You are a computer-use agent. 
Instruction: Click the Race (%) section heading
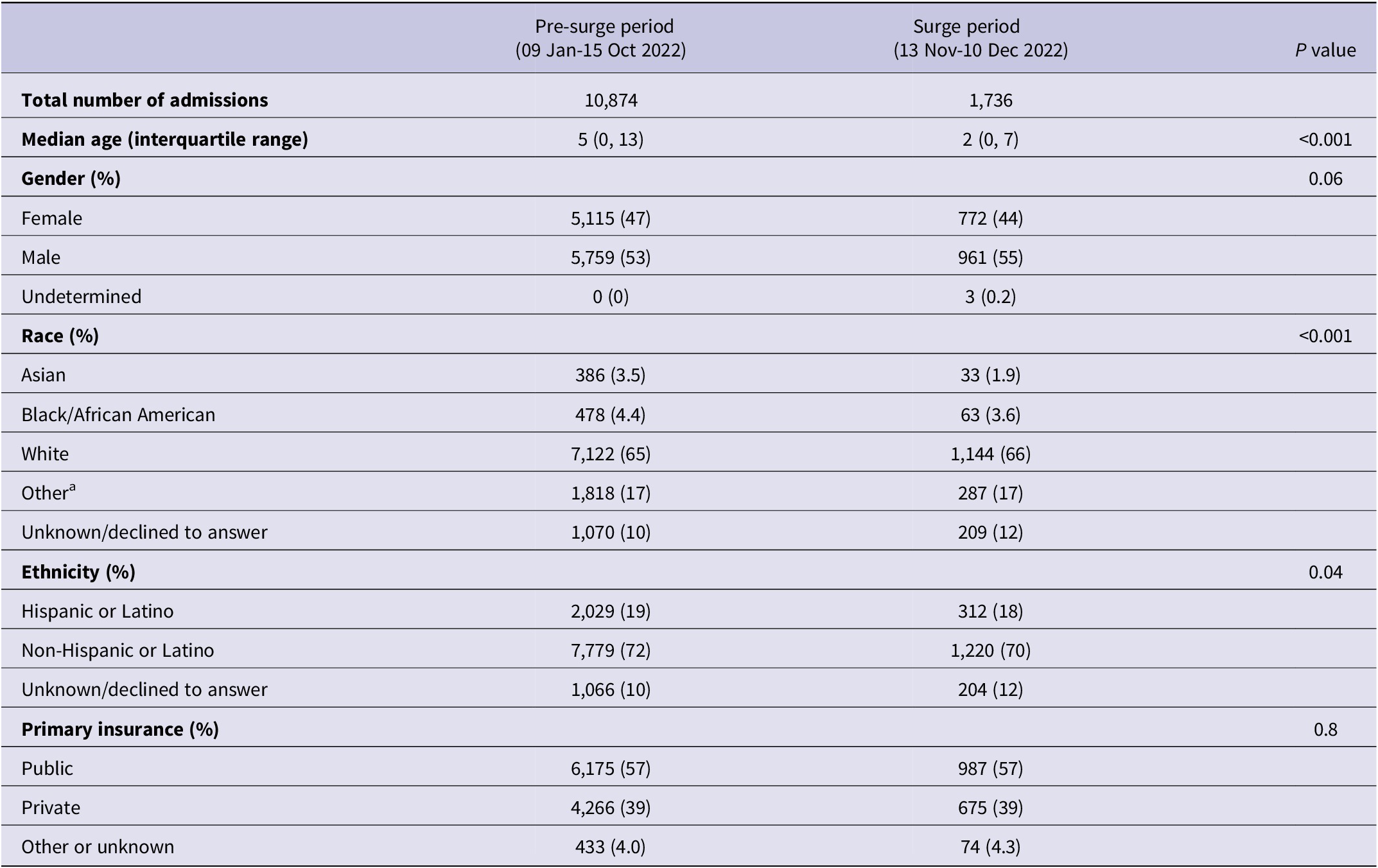60,336
